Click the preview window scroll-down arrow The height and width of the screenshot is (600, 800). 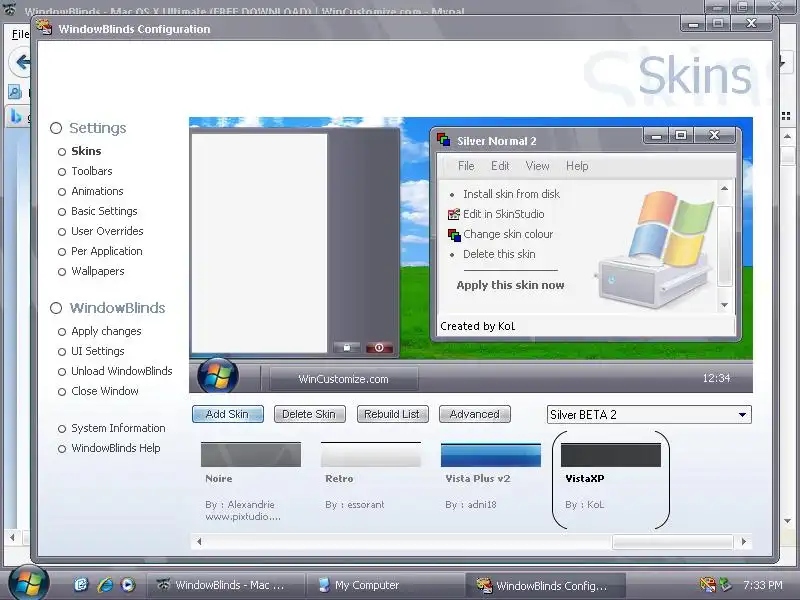[x=724, y=305]
